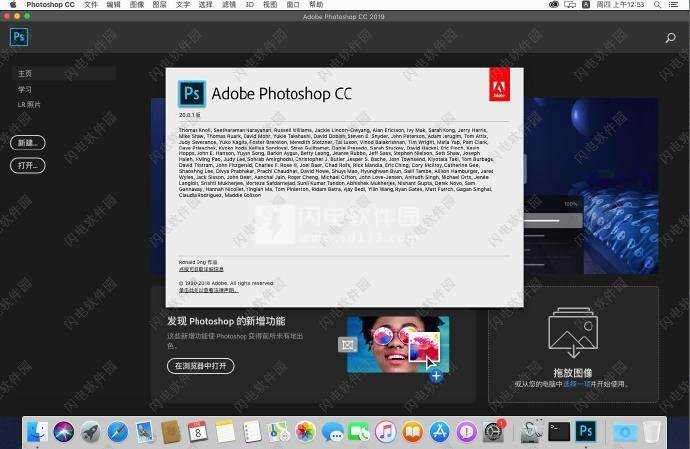Click the detailed information link under Ronald Ong
Viewport: 690px width, 449px height.
(201, 269)
